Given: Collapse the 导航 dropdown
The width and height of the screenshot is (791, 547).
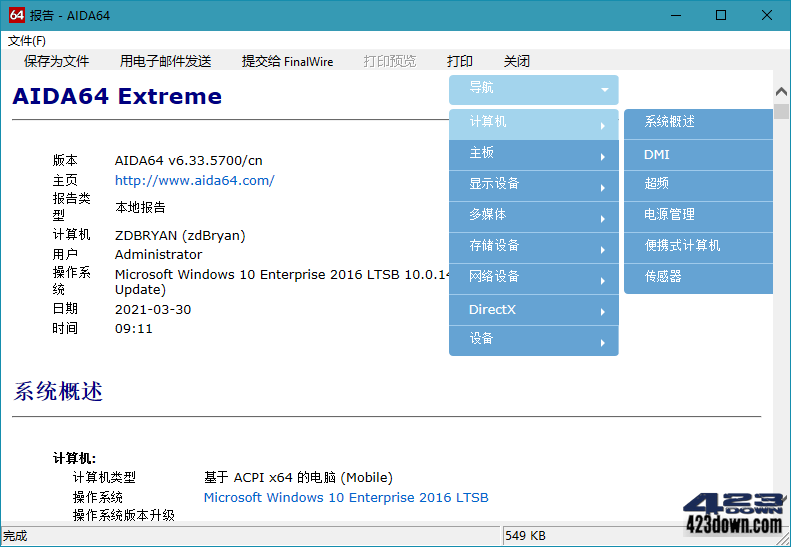Looking at the screenshot, I should (534, 90).
